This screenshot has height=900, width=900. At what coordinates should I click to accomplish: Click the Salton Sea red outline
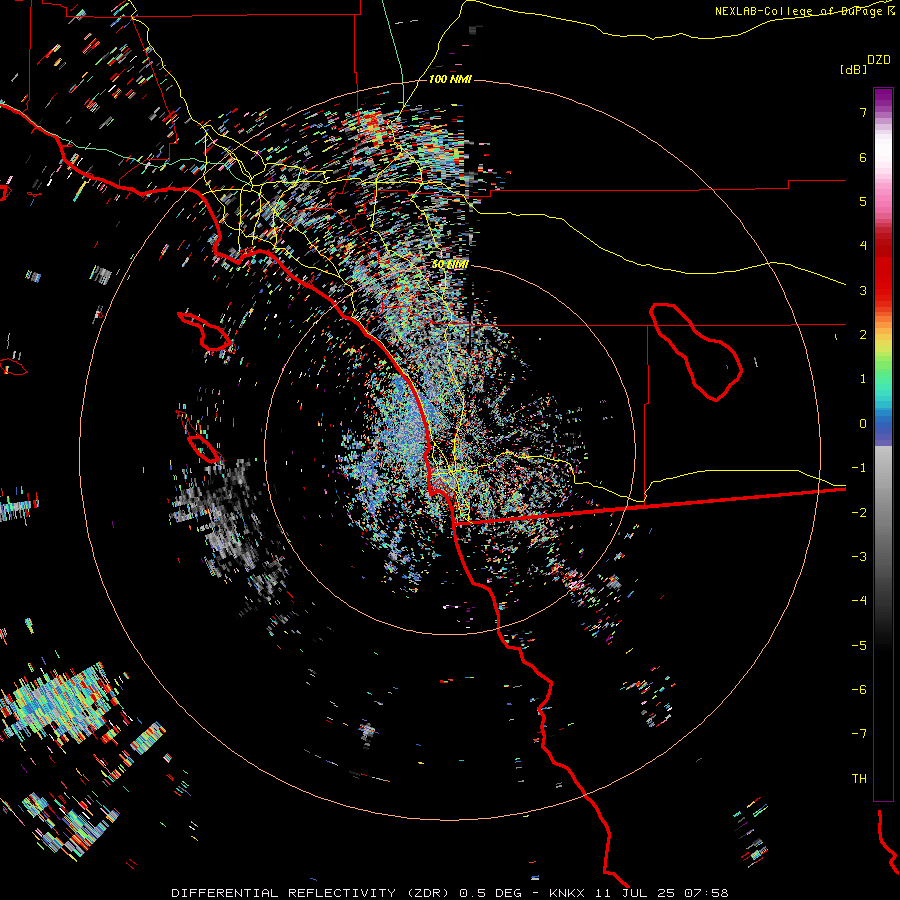(x=696, y=351)
